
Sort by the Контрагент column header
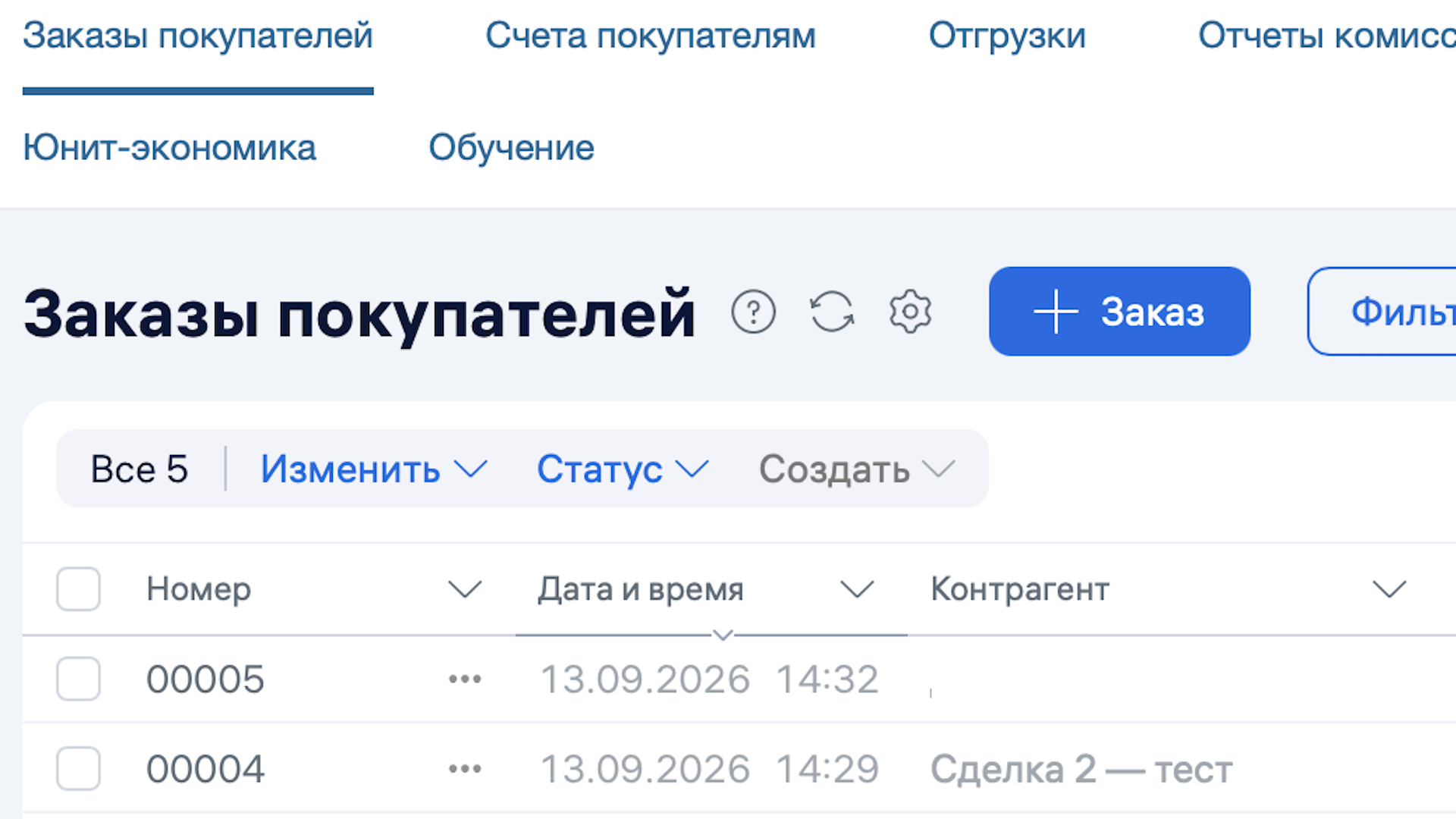[1020, 589]
